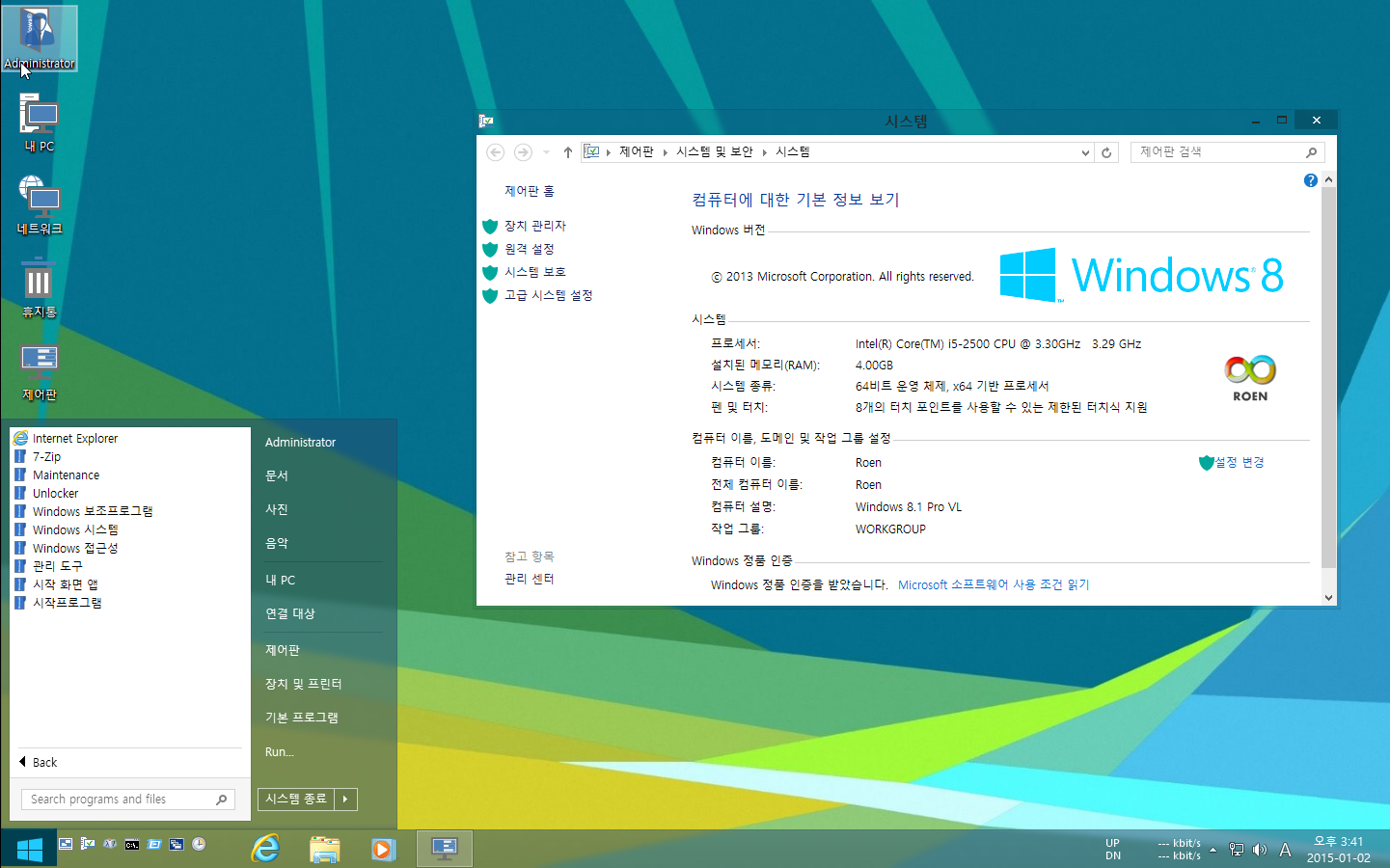The width and height of the screenshot is (1390, 868).
Task: Open the 내 PC desktop icon
Action: pos(39,122)
